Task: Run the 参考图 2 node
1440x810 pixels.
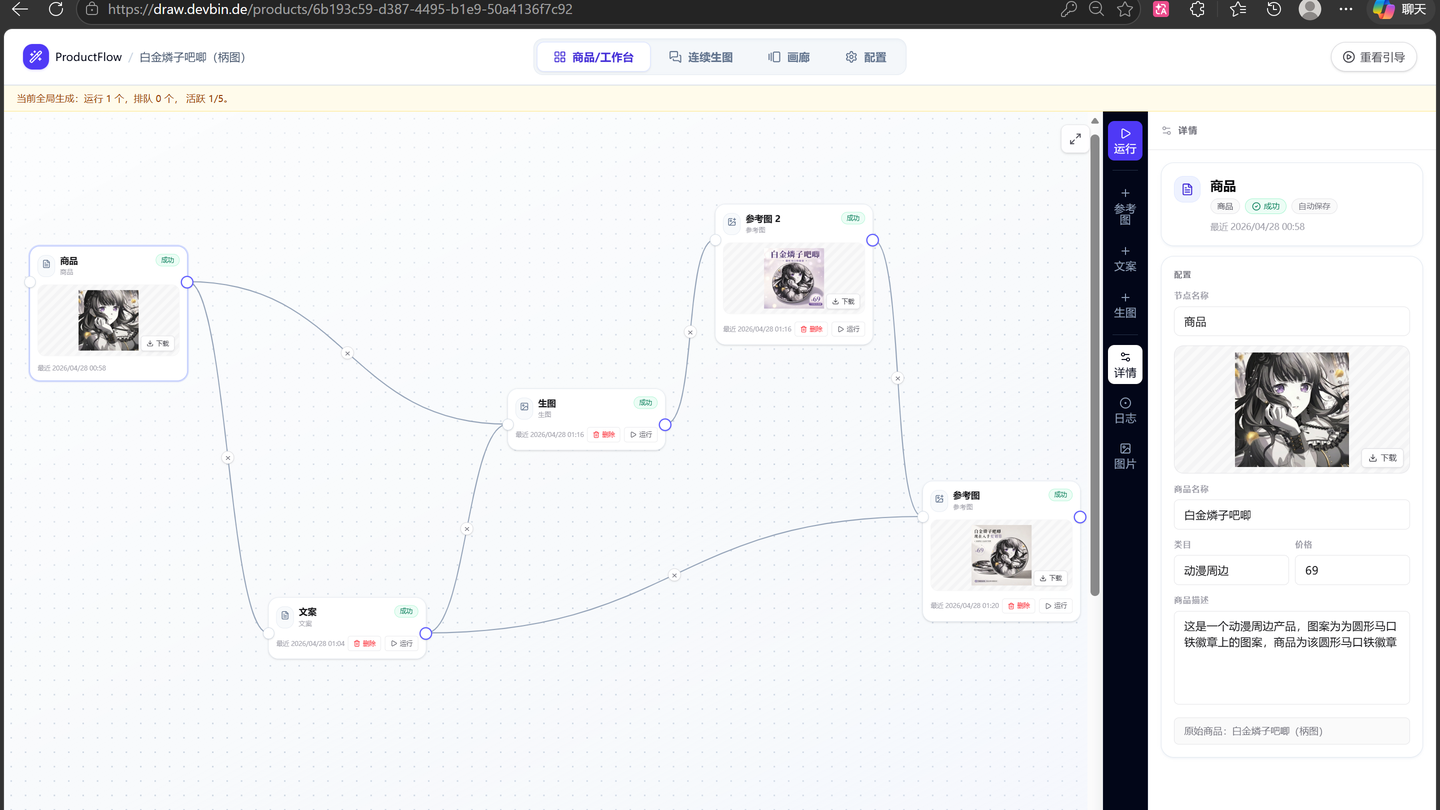Action: pos(849,329)
